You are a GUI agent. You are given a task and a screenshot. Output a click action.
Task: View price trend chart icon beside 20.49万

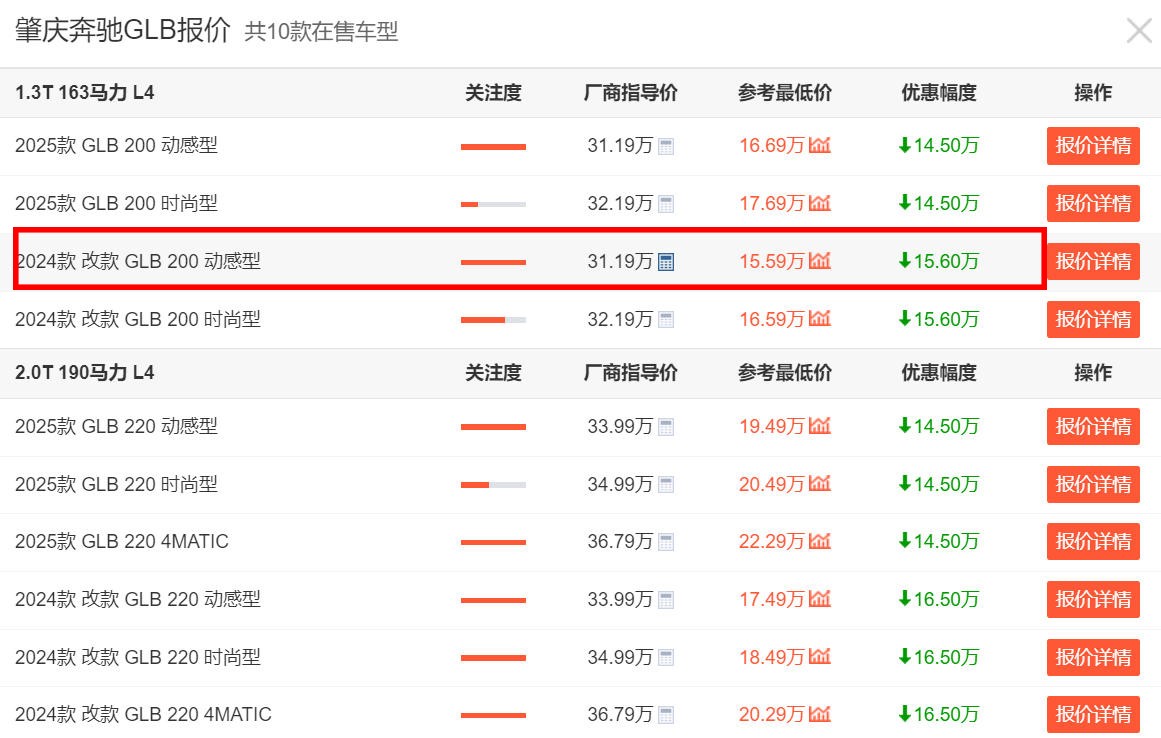pos(820,483)
